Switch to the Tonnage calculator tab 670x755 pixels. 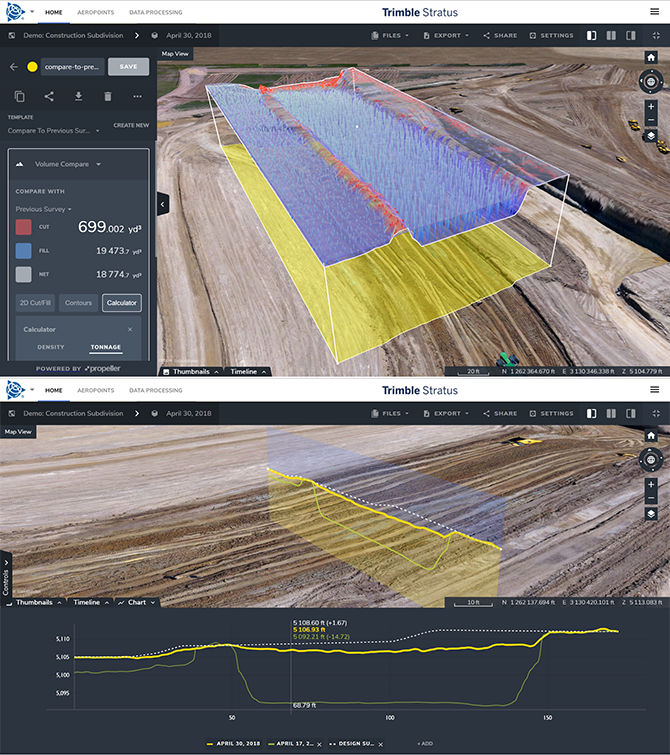pyautogui.click(x=106, y=347)
